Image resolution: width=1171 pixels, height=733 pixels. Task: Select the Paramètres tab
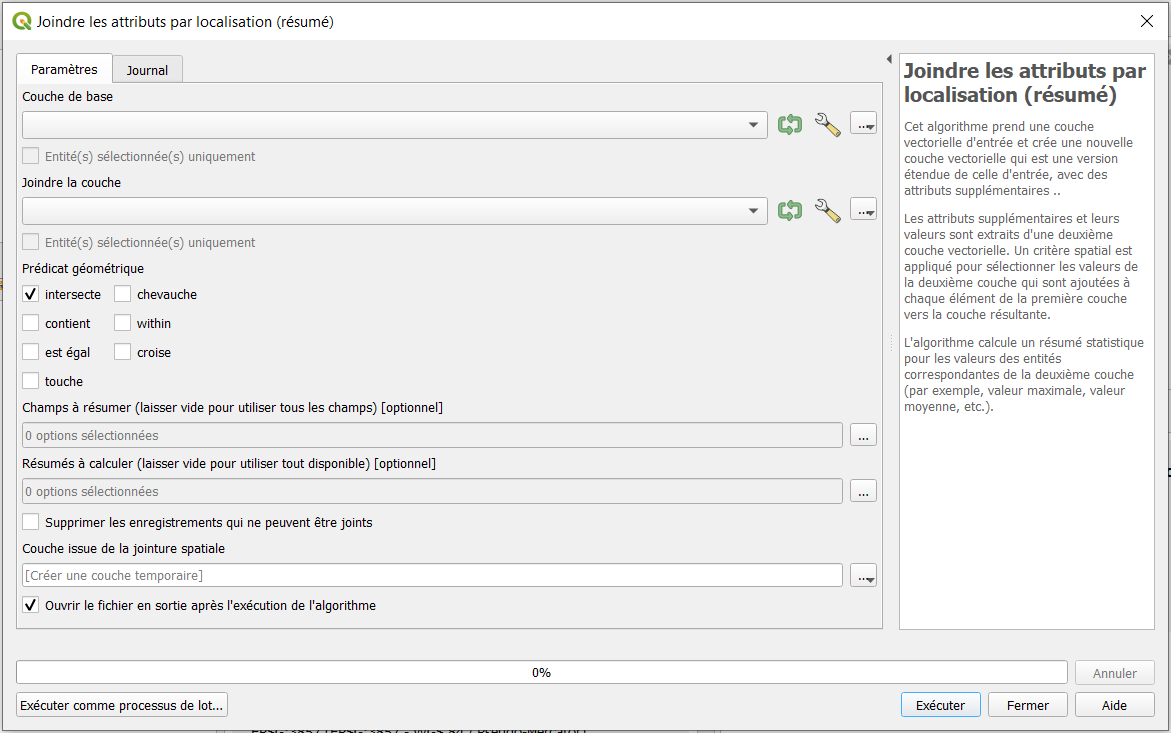click(x=64, y=69)
